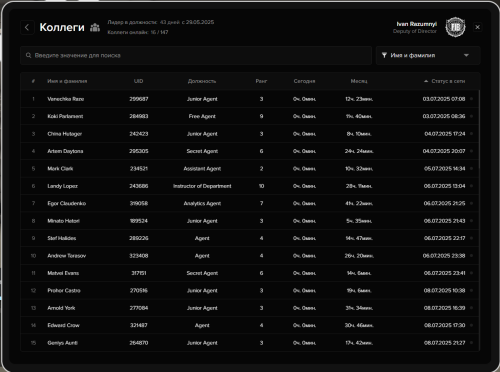The width and height of the screenshot is (500, 372).
Task: Click Venechka Raze's offline status dot
Action: click(471, 99)
